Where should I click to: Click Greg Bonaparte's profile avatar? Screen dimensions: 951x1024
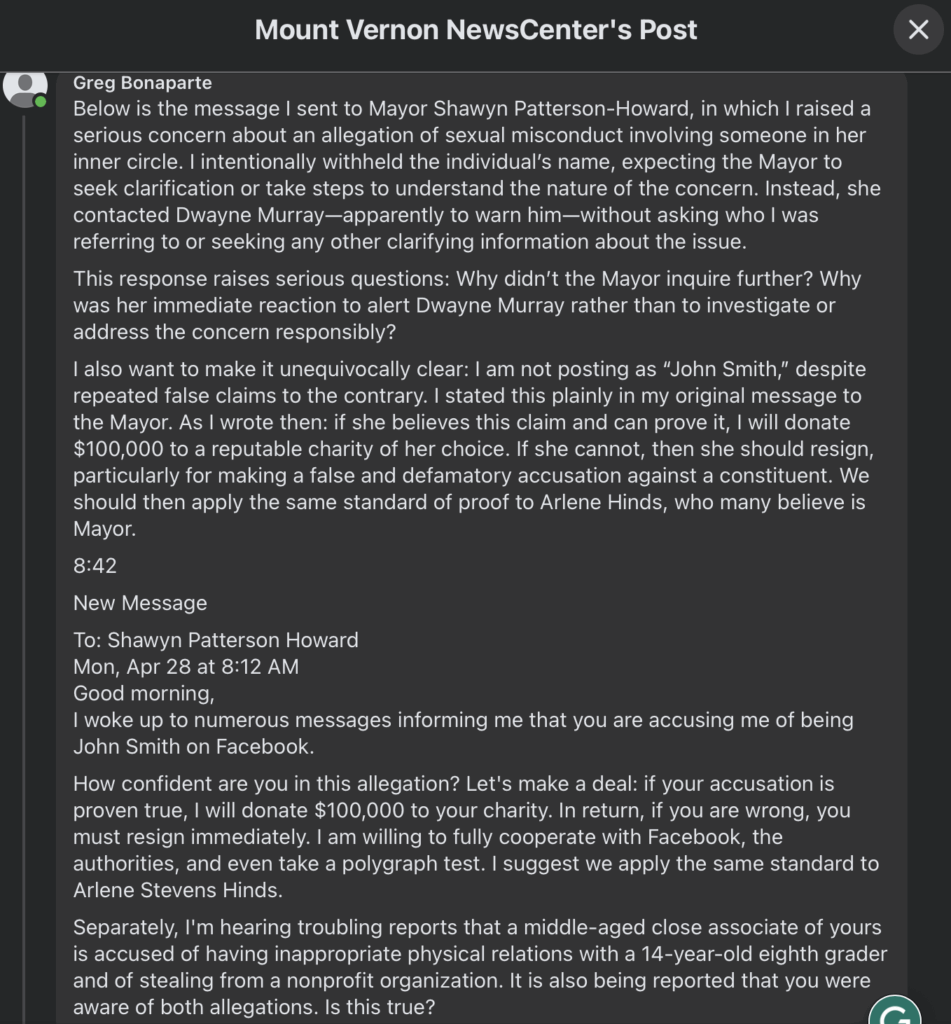pyautogui.click(x=25, y=86)
